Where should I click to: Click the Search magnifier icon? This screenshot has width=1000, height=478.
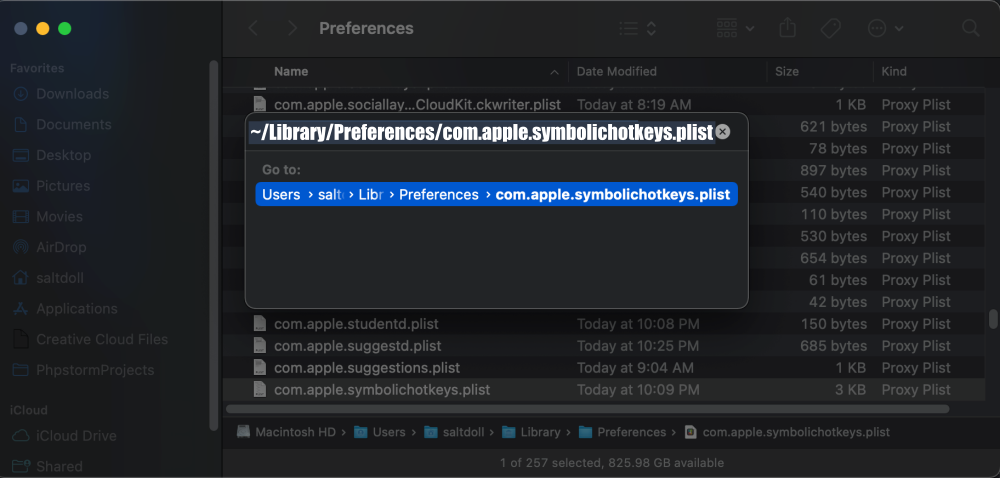click(970, 28)
